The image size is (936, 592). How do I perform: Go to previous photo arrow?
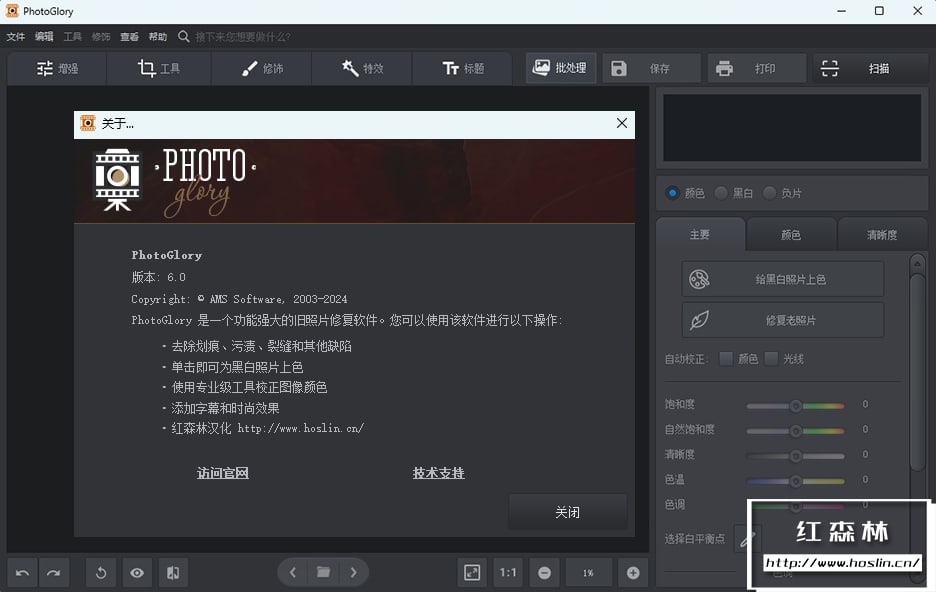(x=292, y=573)
